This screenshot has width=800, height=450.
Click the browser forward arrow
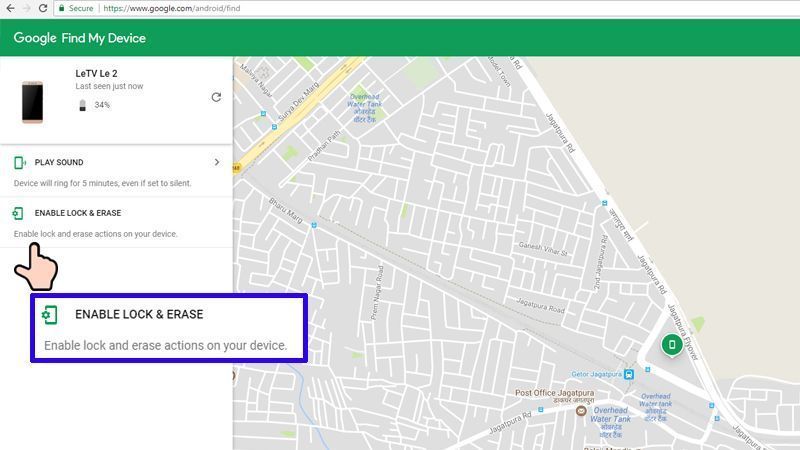point(27,8)
